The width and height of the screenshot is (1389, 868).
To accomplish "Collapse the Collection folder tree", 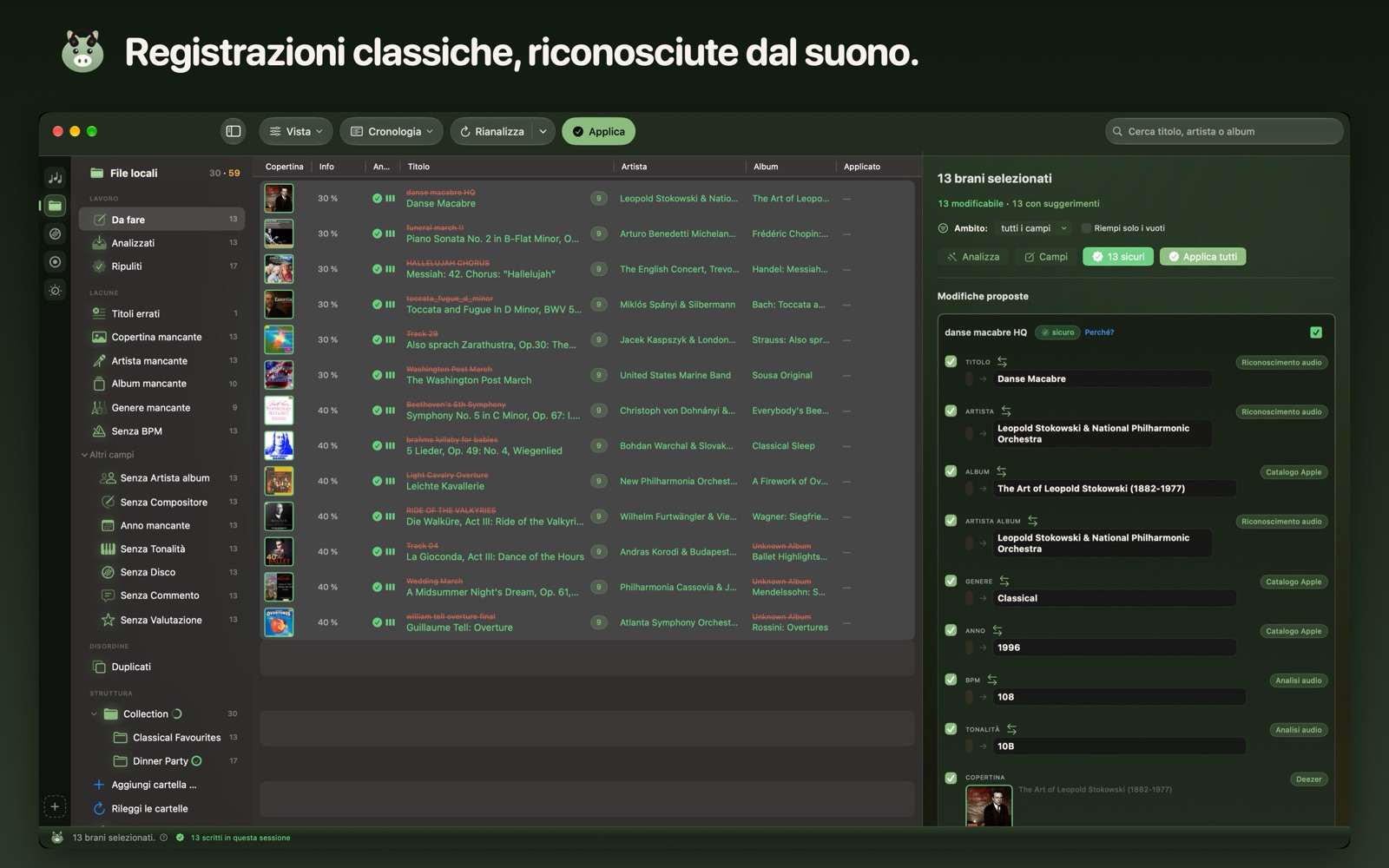I will [x=94, y=714].
